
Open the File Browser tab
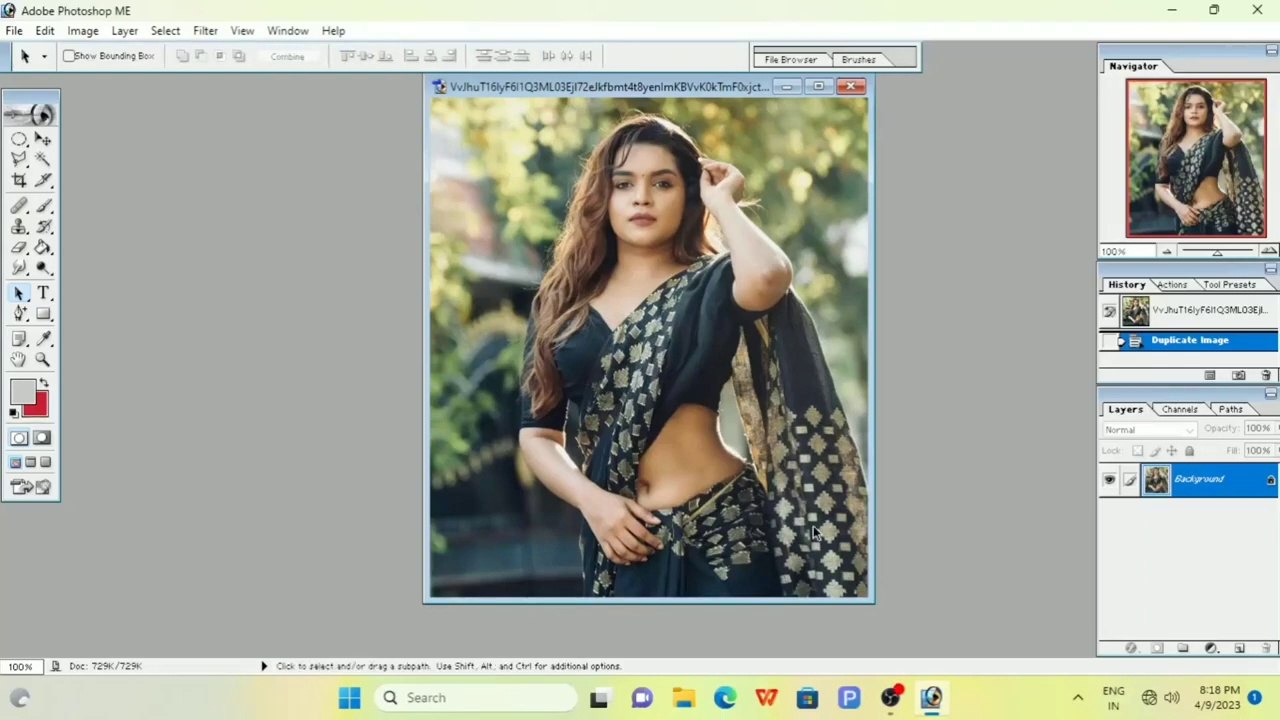coord(791,60)
